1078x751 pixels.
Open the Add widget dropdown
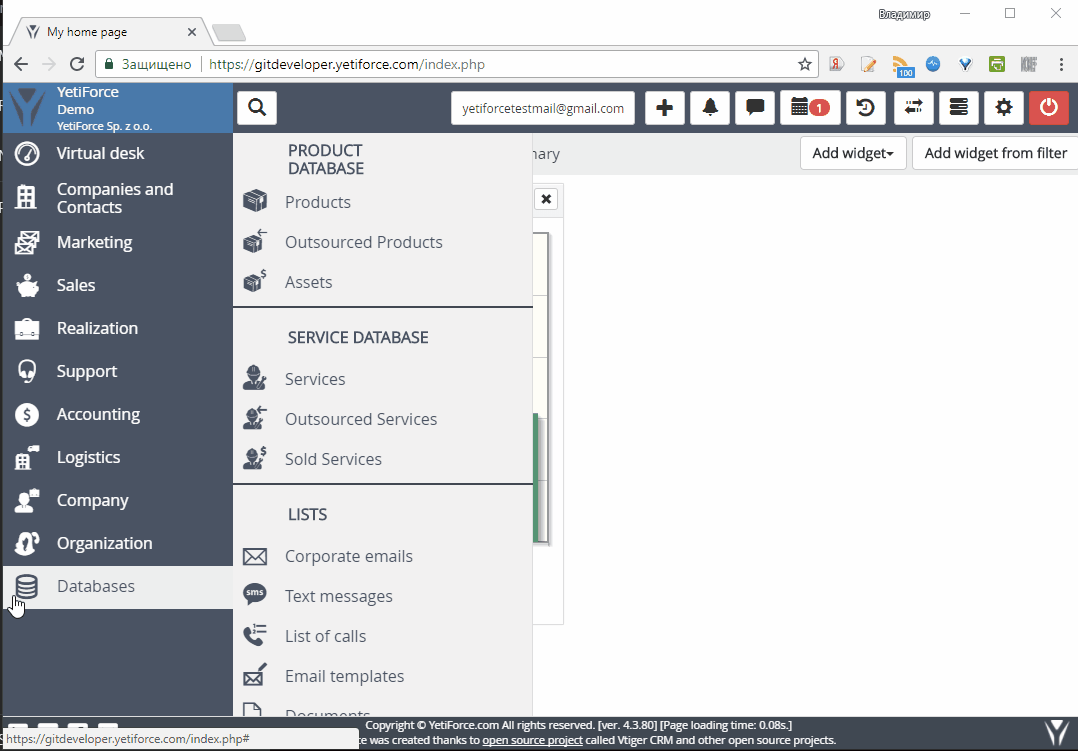853,153
